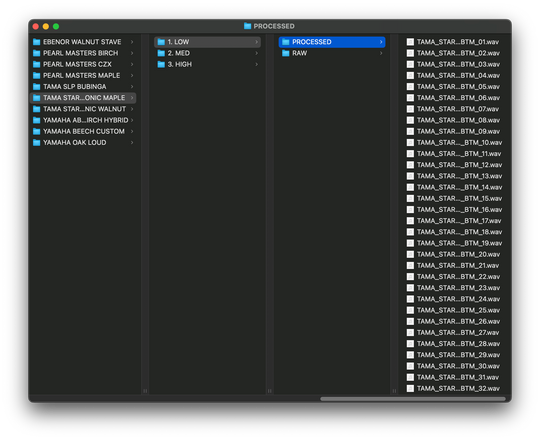Select file TAMA_STAR..._BTM_13.wav

(x=459, y=176)
